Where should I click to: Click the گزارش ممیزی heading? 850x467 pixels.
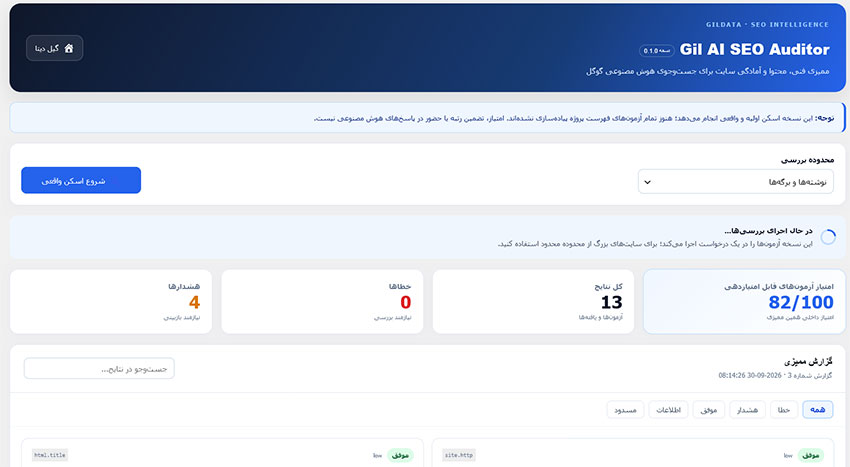[x=808, y=362]
